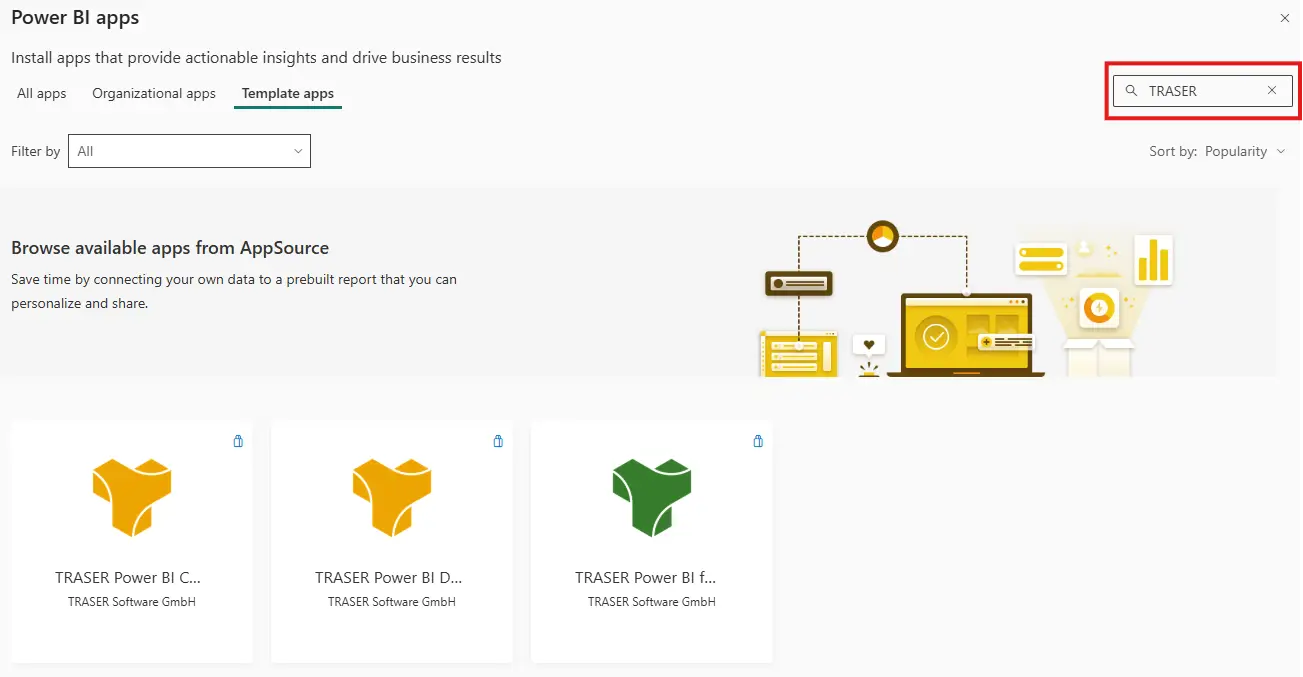Clear the TRASER search text with the X
Image resolution: width=1303 pixels, height=677 pixels.
click(x=1272, y=90)
